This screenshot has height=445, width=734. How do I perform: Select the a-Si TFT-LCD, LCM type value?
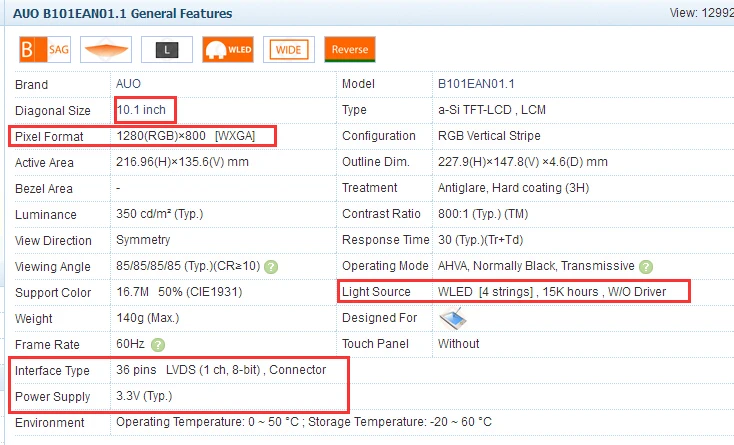[492, 110]
